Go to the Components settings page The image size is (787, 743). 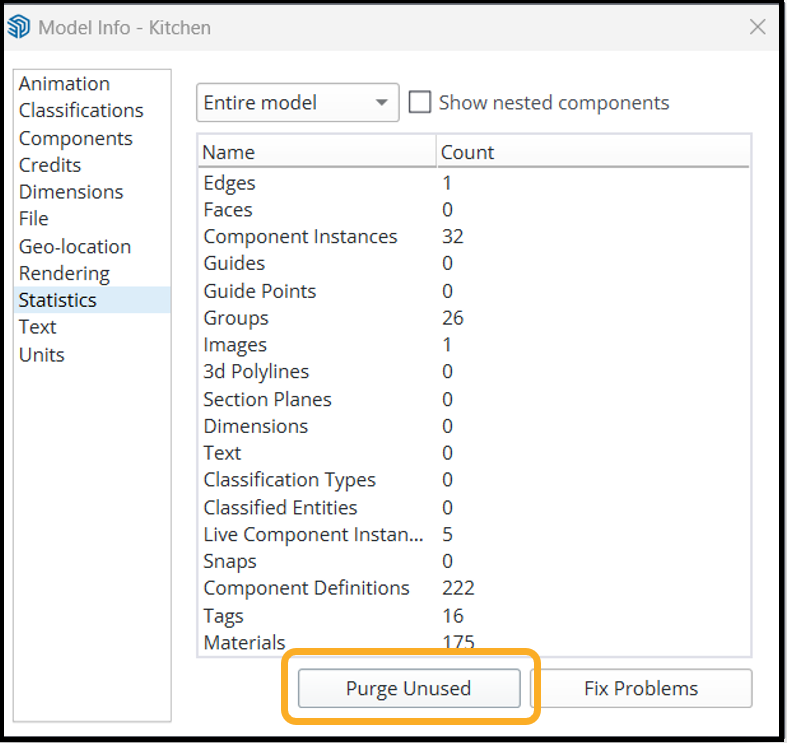(75, 138)
